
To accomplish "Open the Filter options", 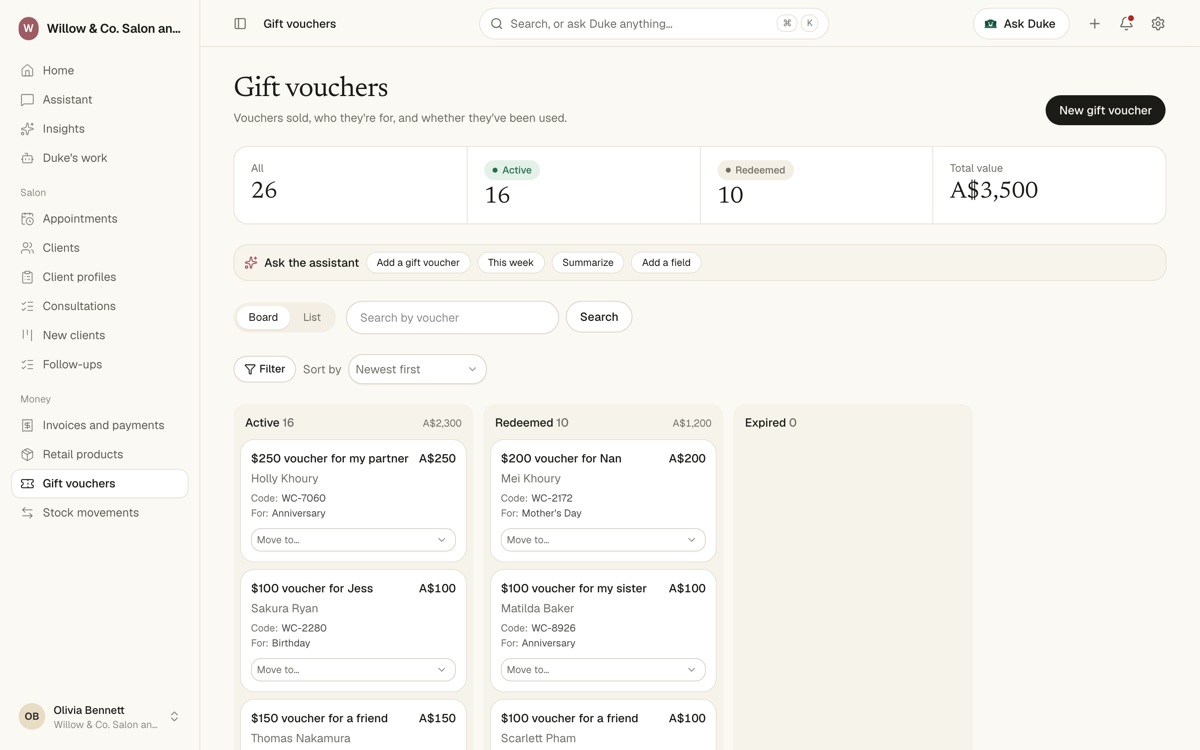I will [x=264, y=369].
